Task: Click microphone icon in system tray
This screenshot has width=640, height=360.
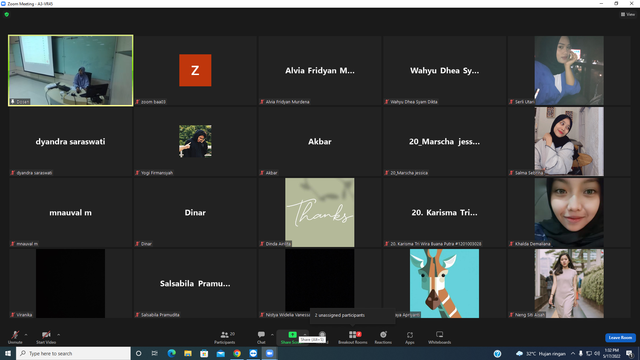Action: (x=580, y=353)
